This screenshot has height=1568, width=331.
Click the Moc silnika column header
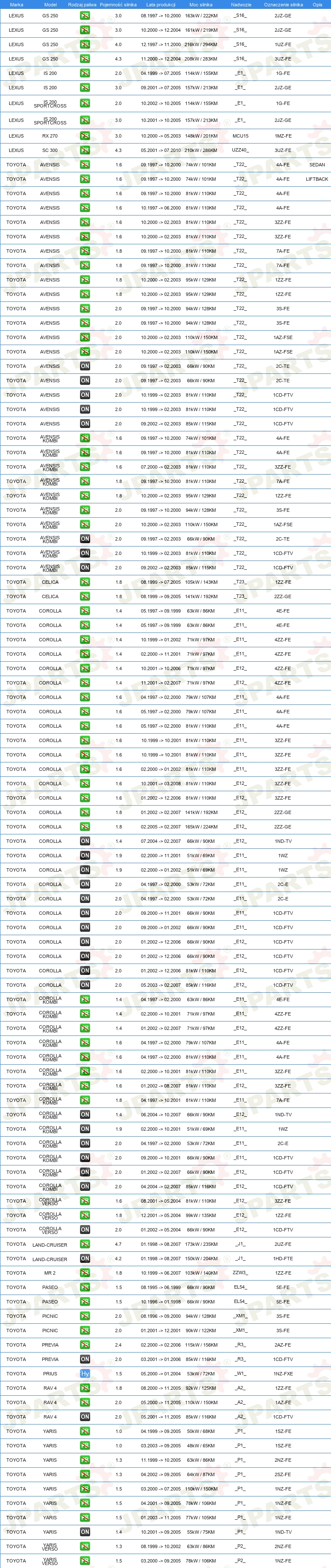(x=201, y=4)
